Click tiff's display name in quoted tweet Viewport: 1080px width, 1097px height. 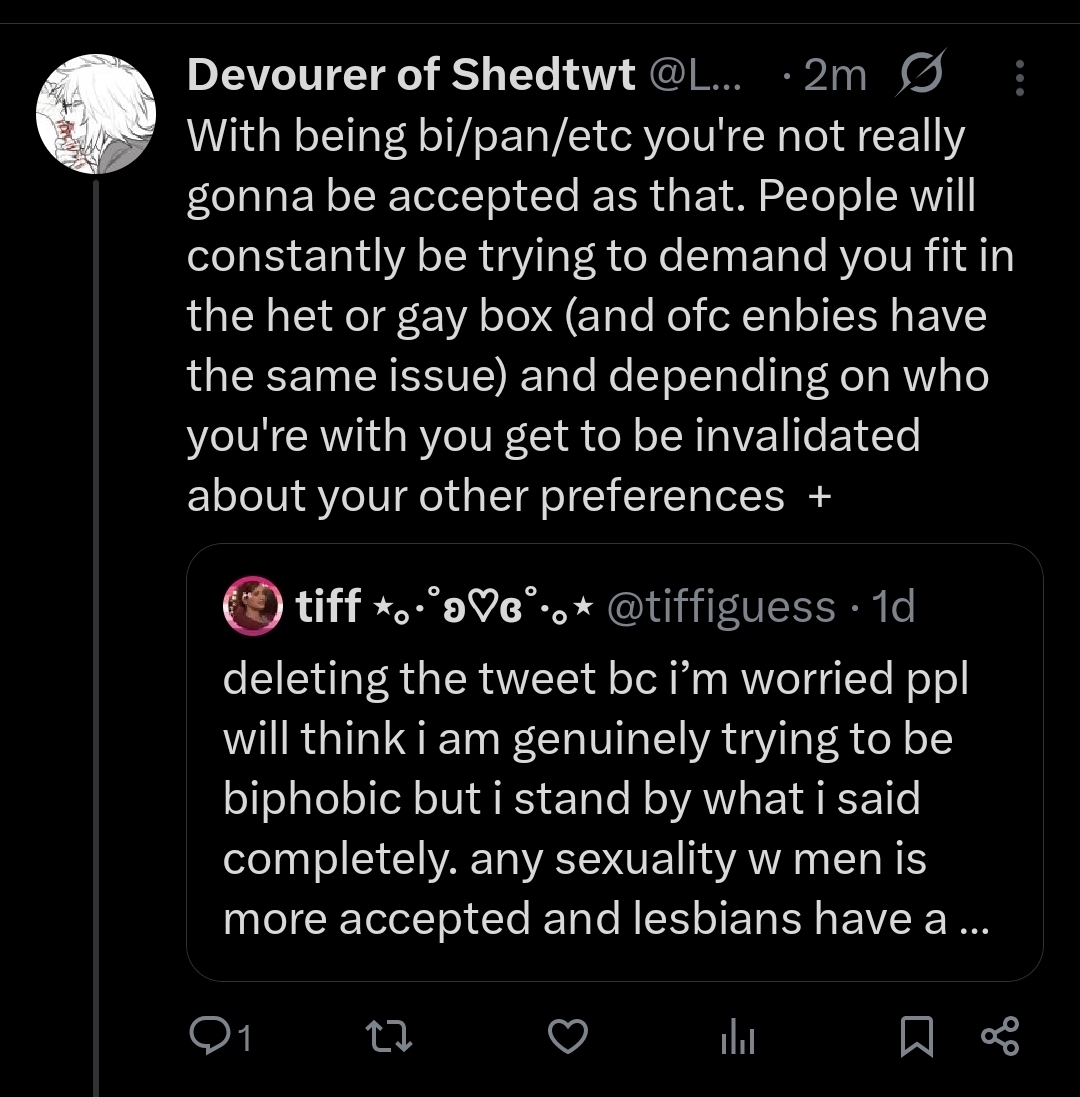328,606
